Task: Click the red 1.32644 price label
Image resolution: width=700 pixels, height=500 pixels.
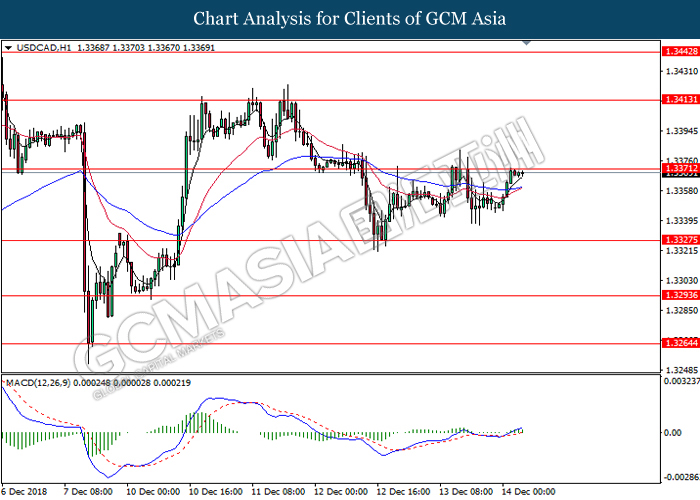Action: pyautogui.click(x=680, y=343)
